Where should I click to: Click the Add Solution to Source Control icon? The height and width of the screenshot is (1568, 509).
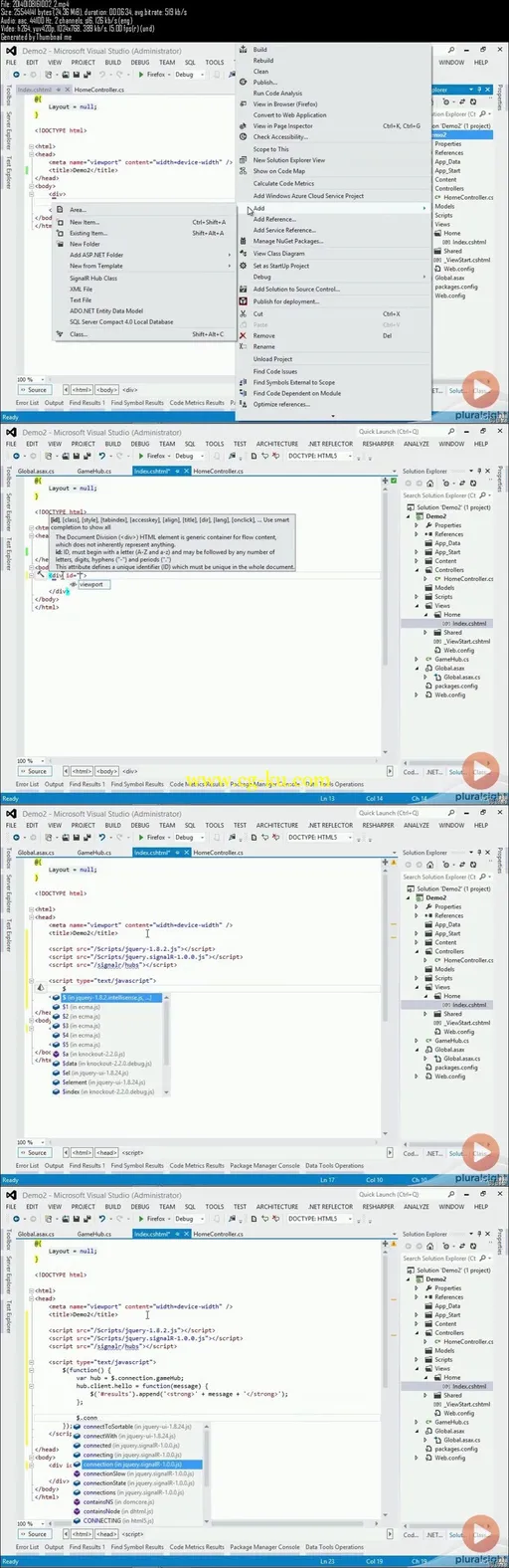point(244,290)
